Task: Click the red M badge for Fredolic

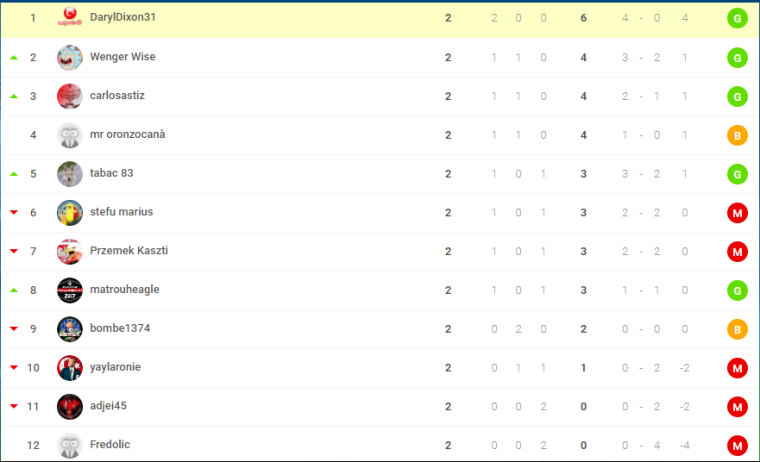Action: (737, 446)
